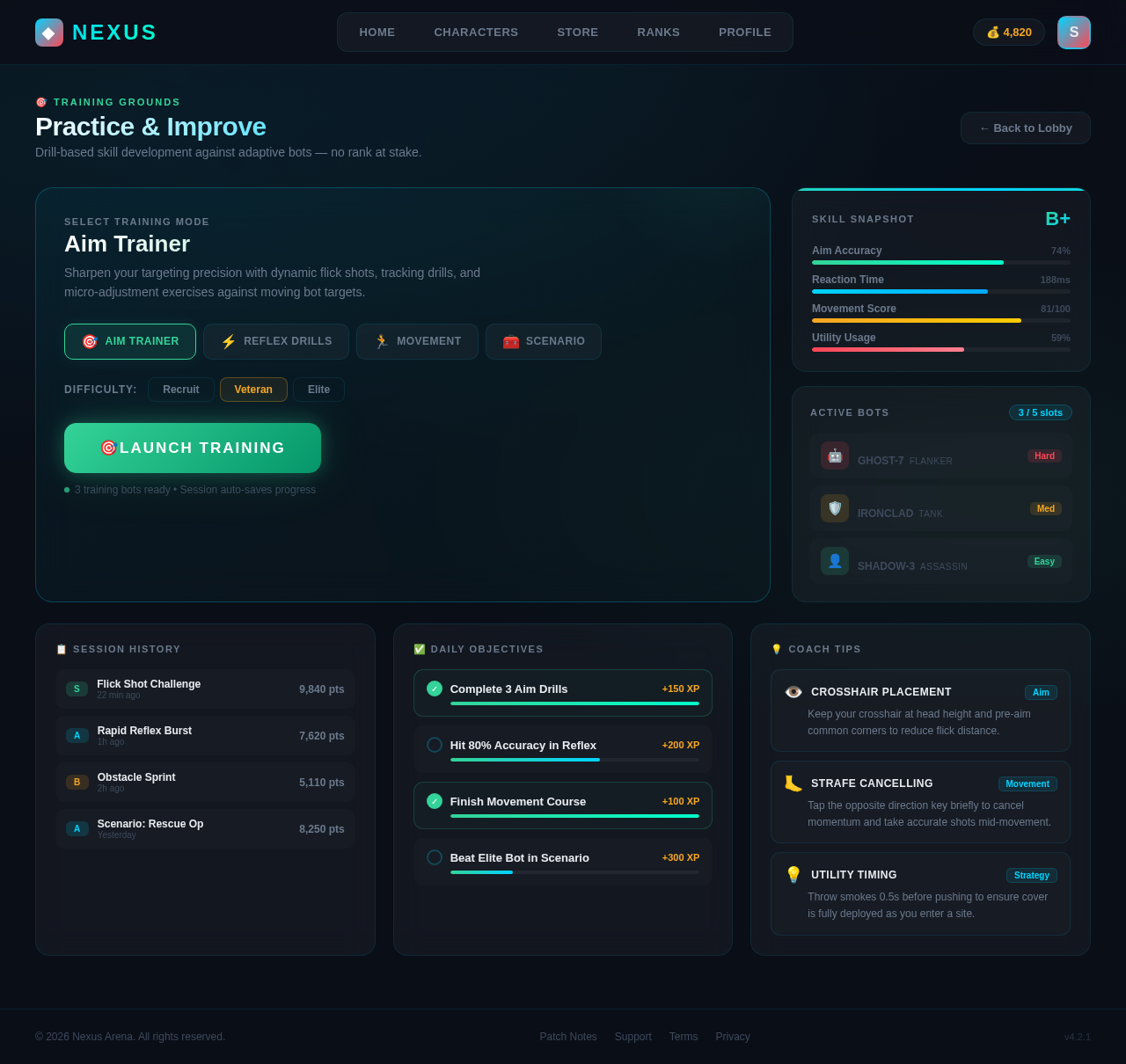Open the Flick Shot Challenge session entry

click(205, 689)
